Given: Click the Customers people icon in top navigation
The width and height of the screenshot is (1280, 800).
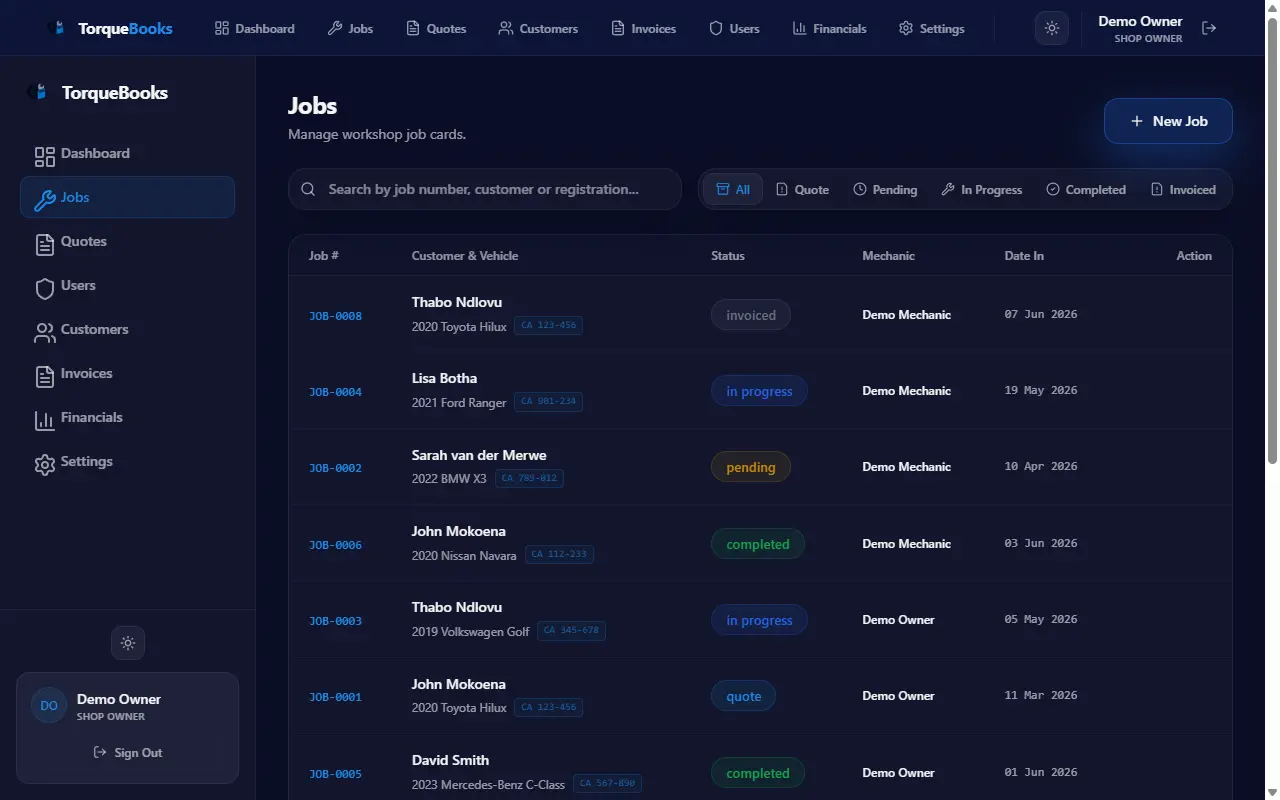Looking at the screenshot, I should [506, 28].
